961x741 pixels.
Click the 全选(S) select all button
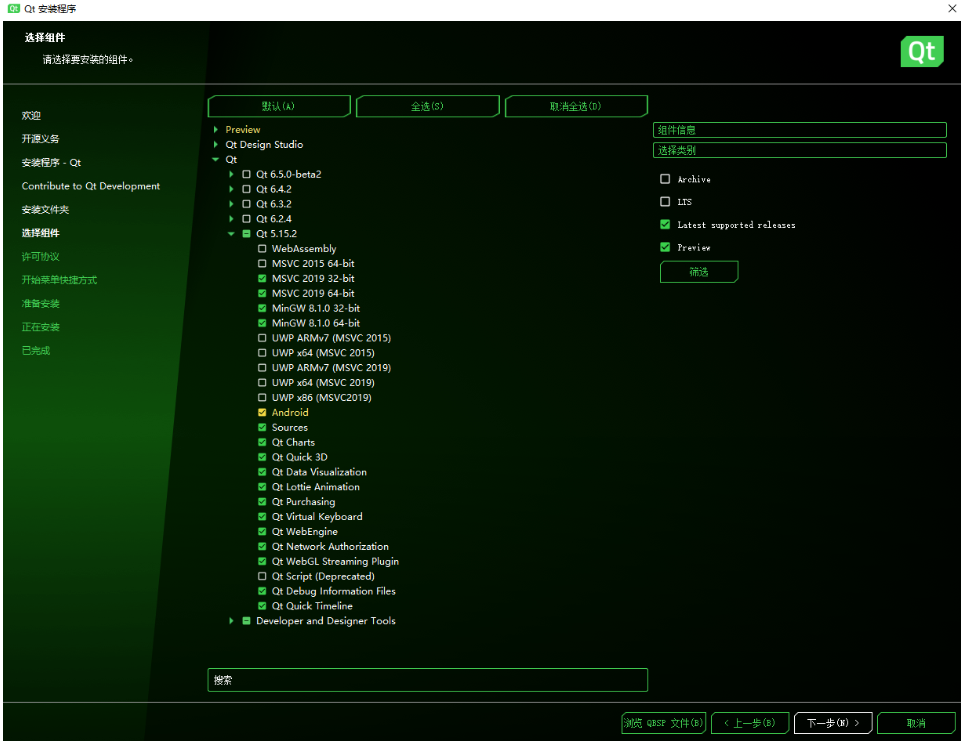(x=427, y=106)
